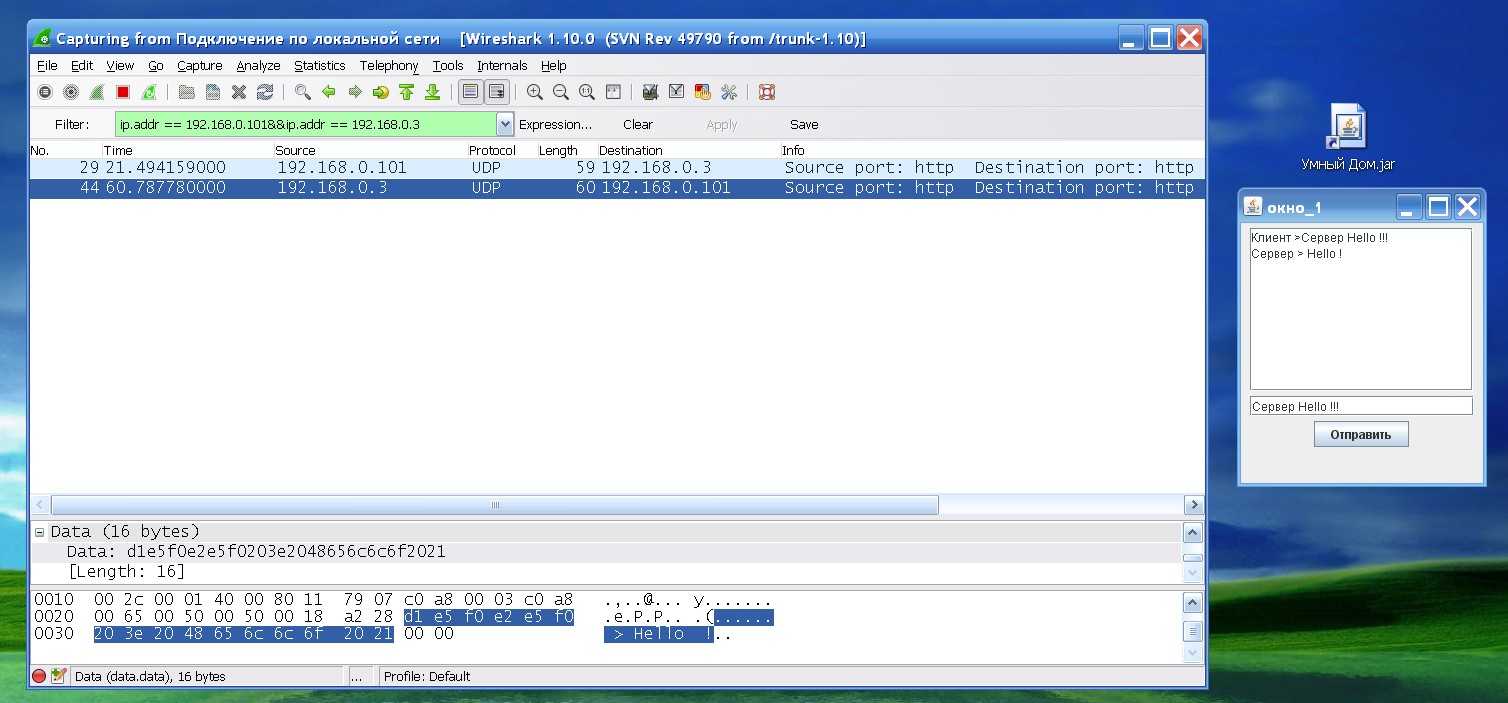Open the coloring rules icon
This screenshot has height=703, width=1508.
[x=702, y=92]
